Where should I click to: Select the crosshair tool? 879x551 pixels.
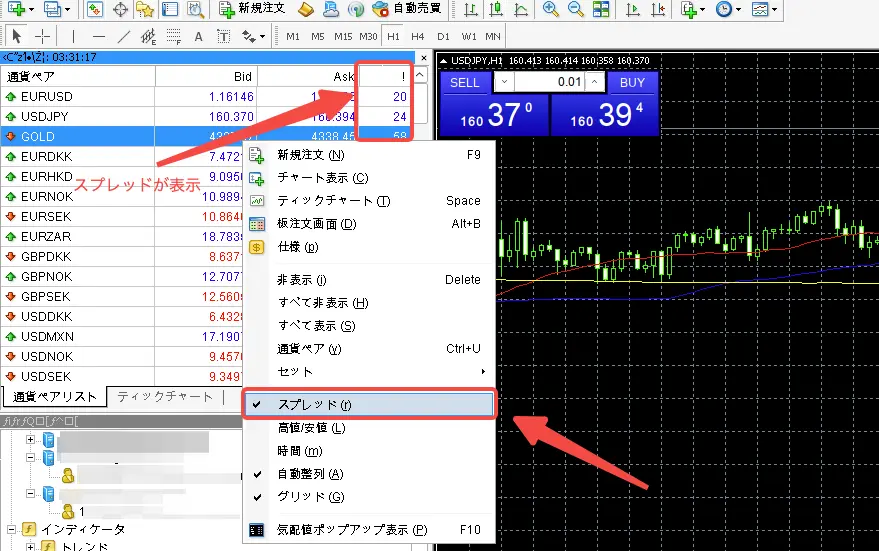click(x=42, y=36)
